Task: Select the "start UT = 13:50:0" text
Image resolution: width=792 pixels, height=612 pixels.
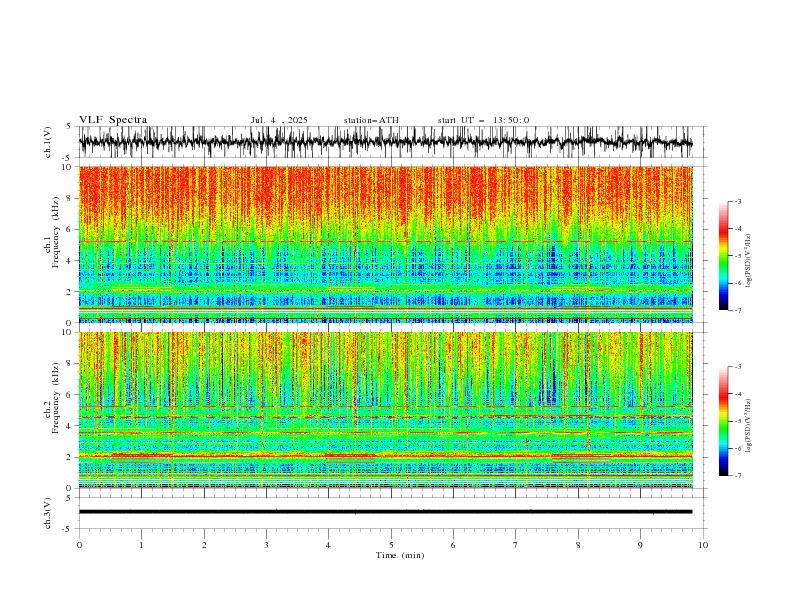Action: point(483,120)
